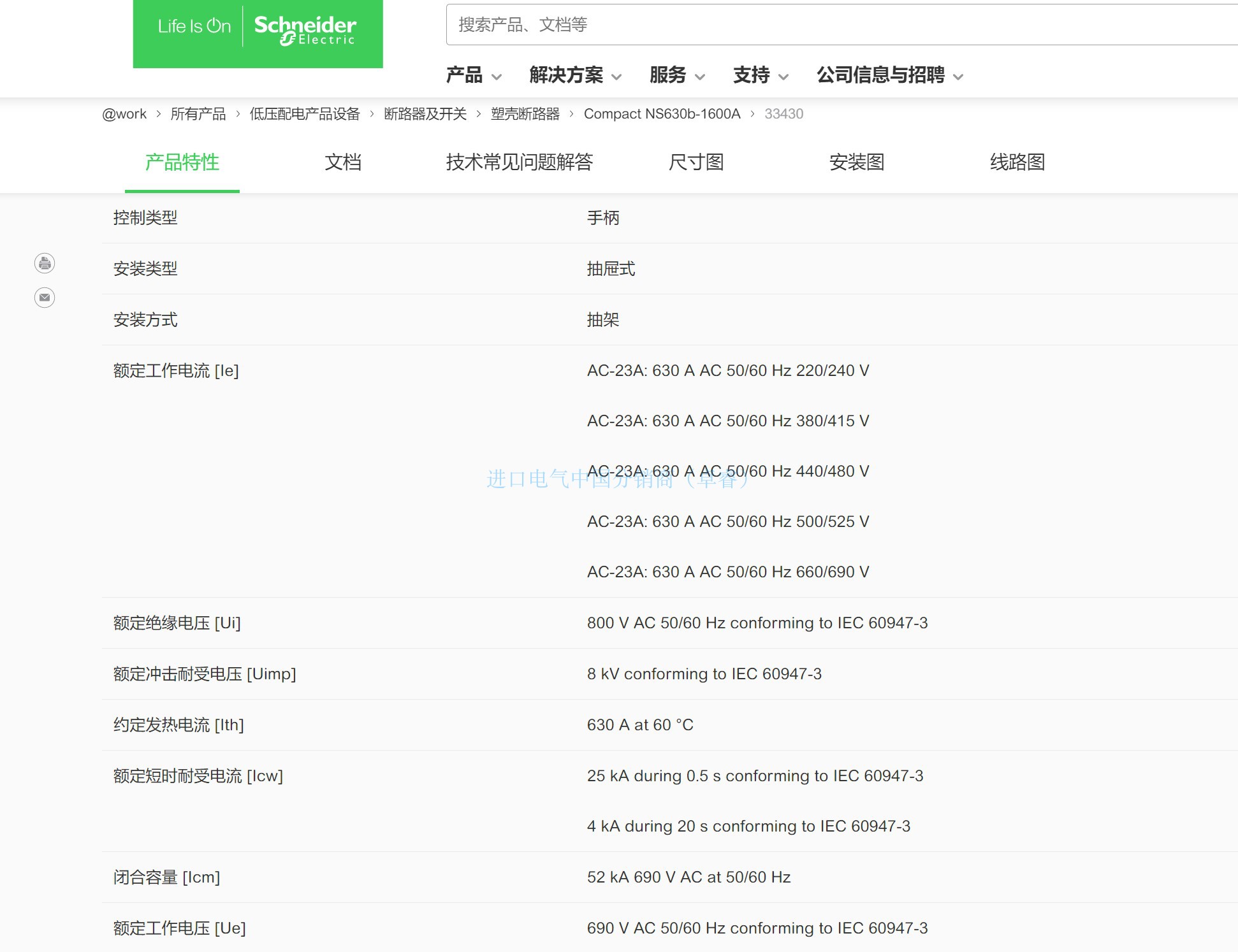
Task: Open the @work breadcrumb link
Action: pyautogui.click(x=124, y=114)
